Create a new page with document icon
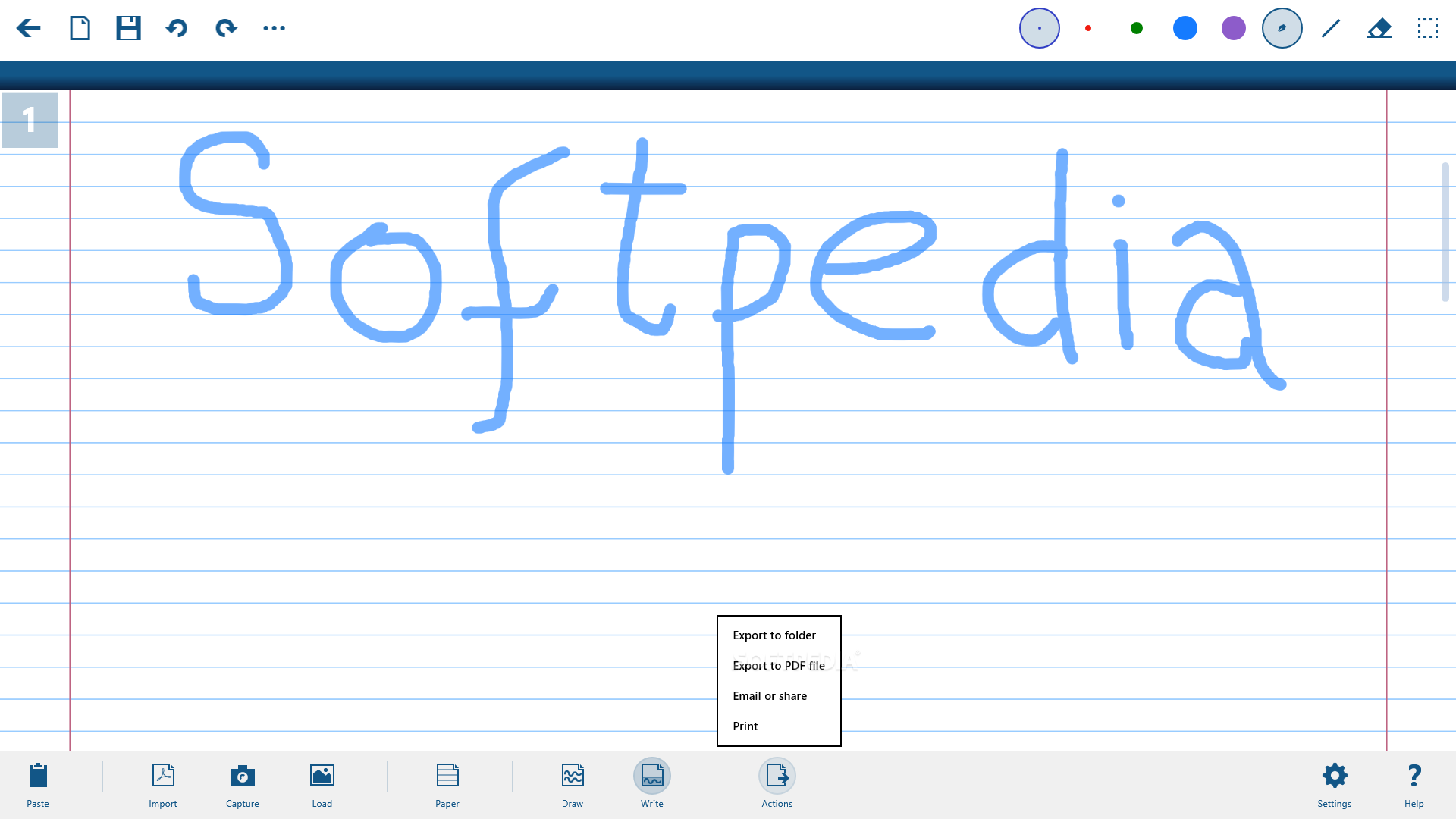 pyautogui.click(x=80, y=29)
